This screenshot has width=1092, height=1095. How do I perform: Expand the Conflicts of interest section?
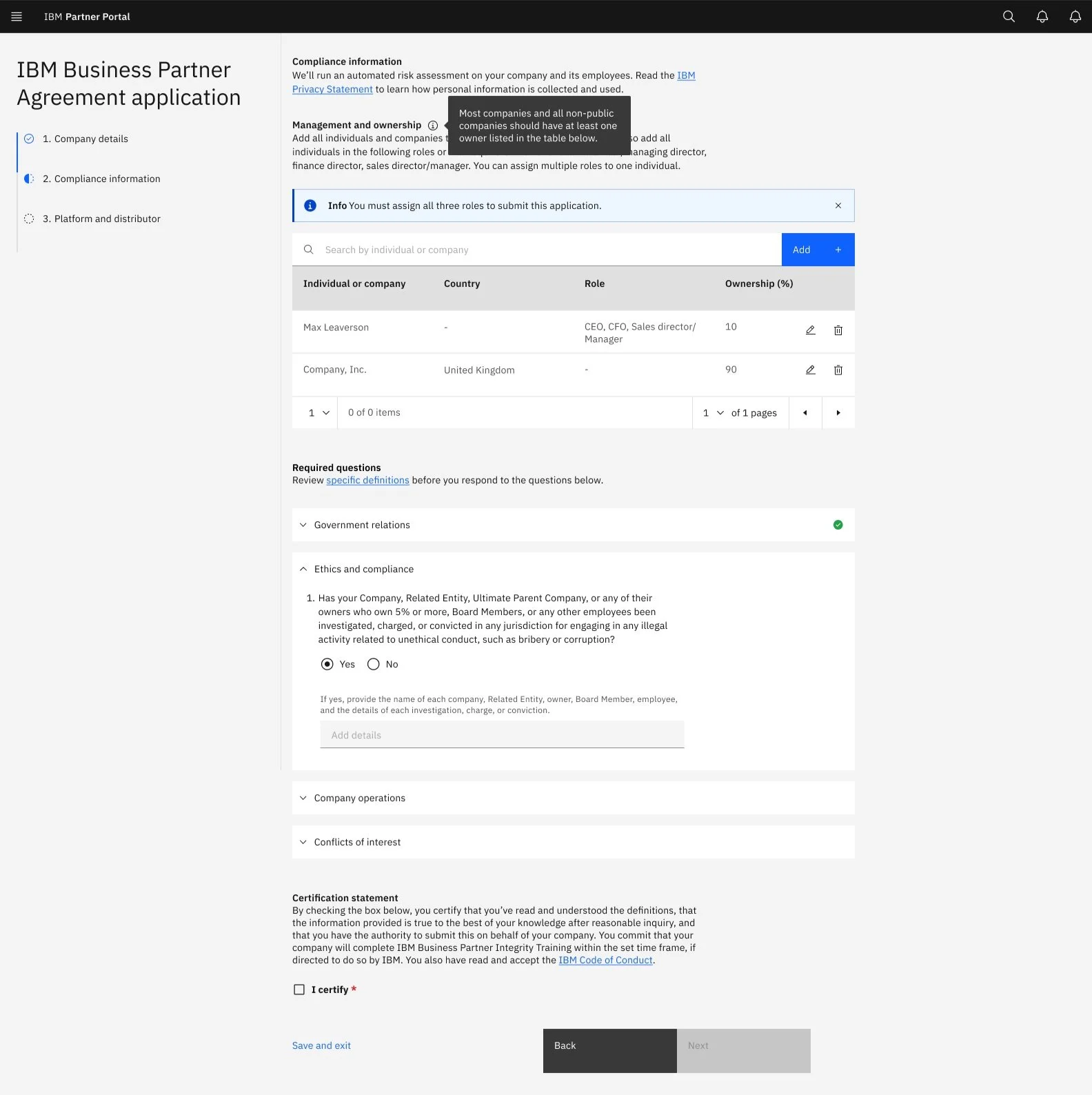(573, 842)
